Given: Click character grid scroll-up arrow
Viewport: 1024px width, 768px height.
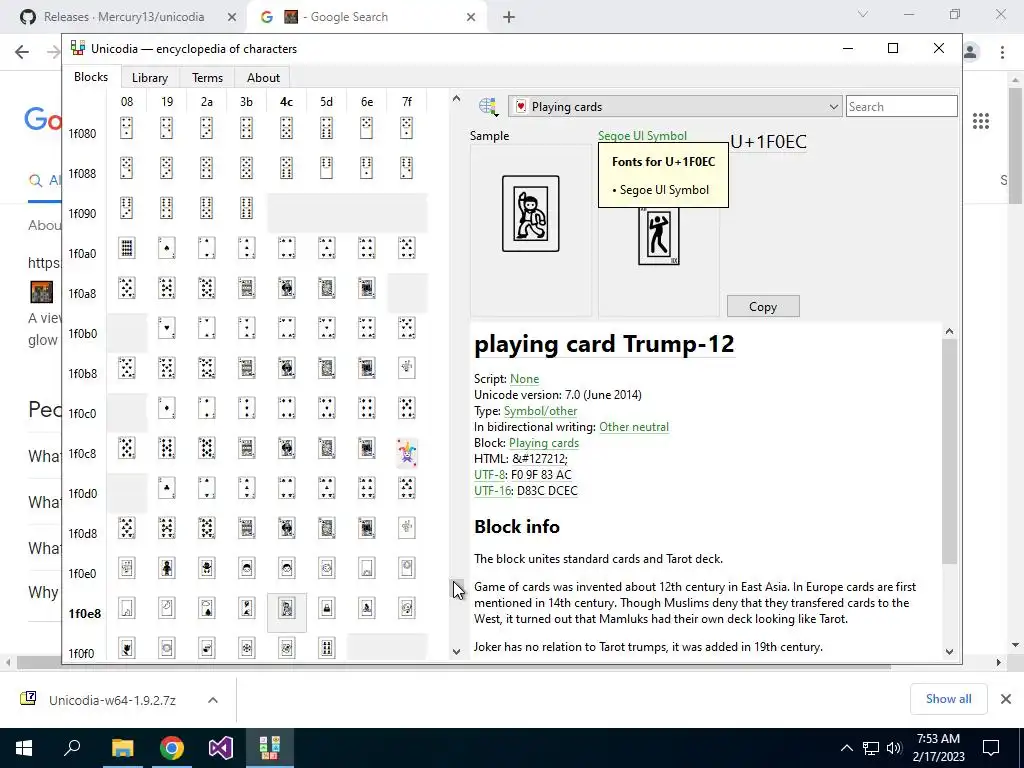Looking at the screenshot, I should coord(456,98).
